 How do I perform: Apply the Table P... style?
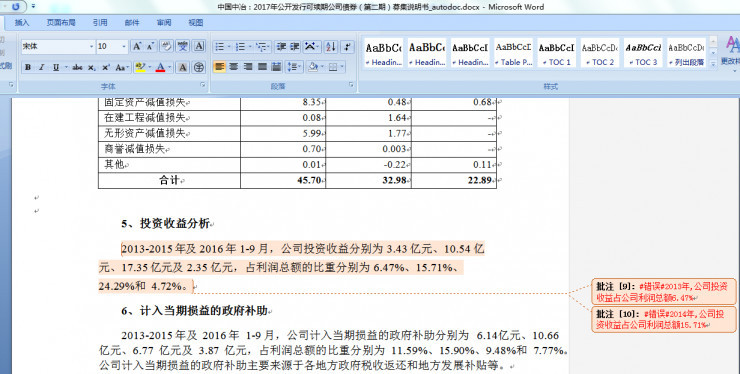[x=513, y=53]
